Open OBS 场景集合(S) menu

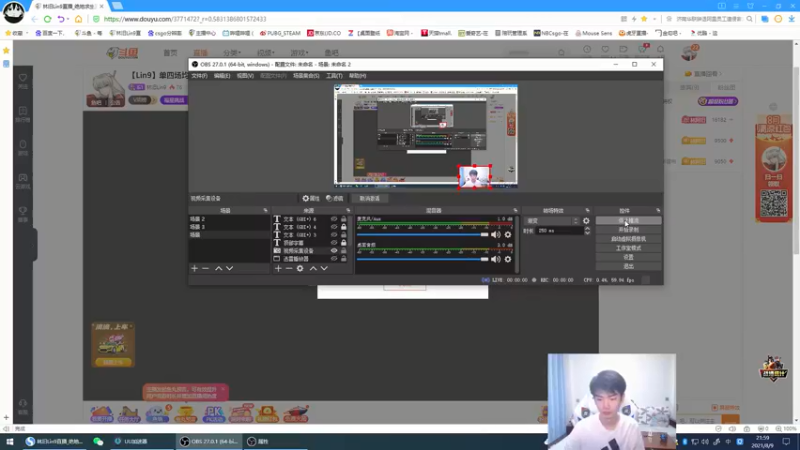306,76
